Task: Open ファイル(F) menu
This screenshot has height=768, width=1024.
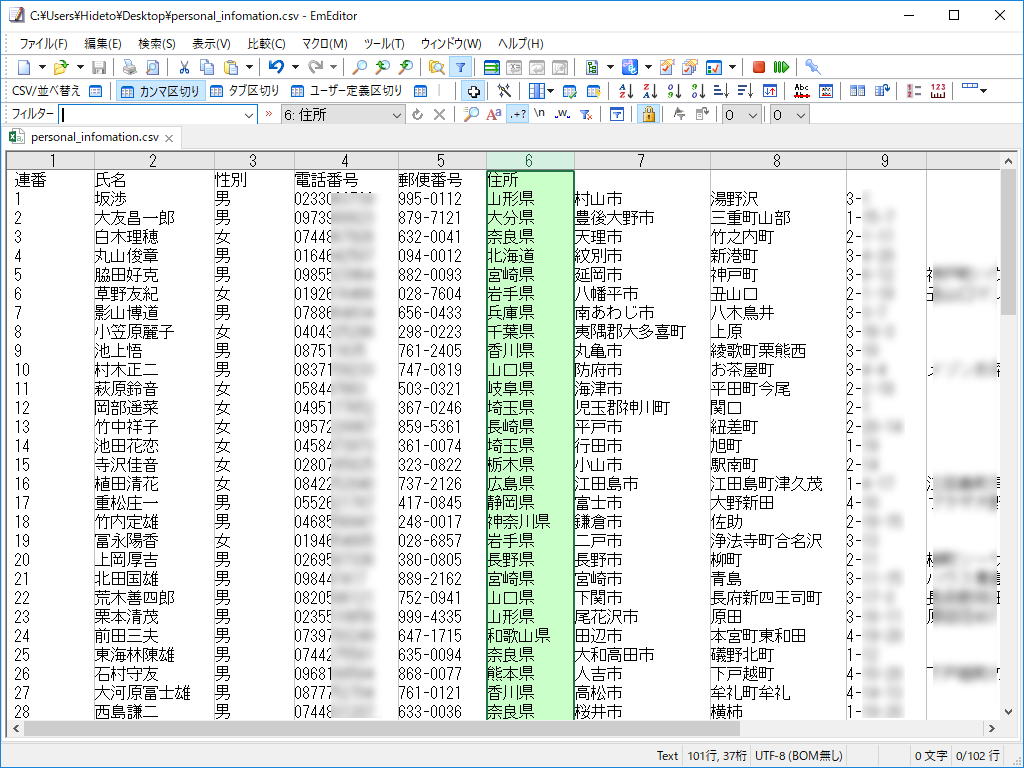Action: tap(43, 44)
